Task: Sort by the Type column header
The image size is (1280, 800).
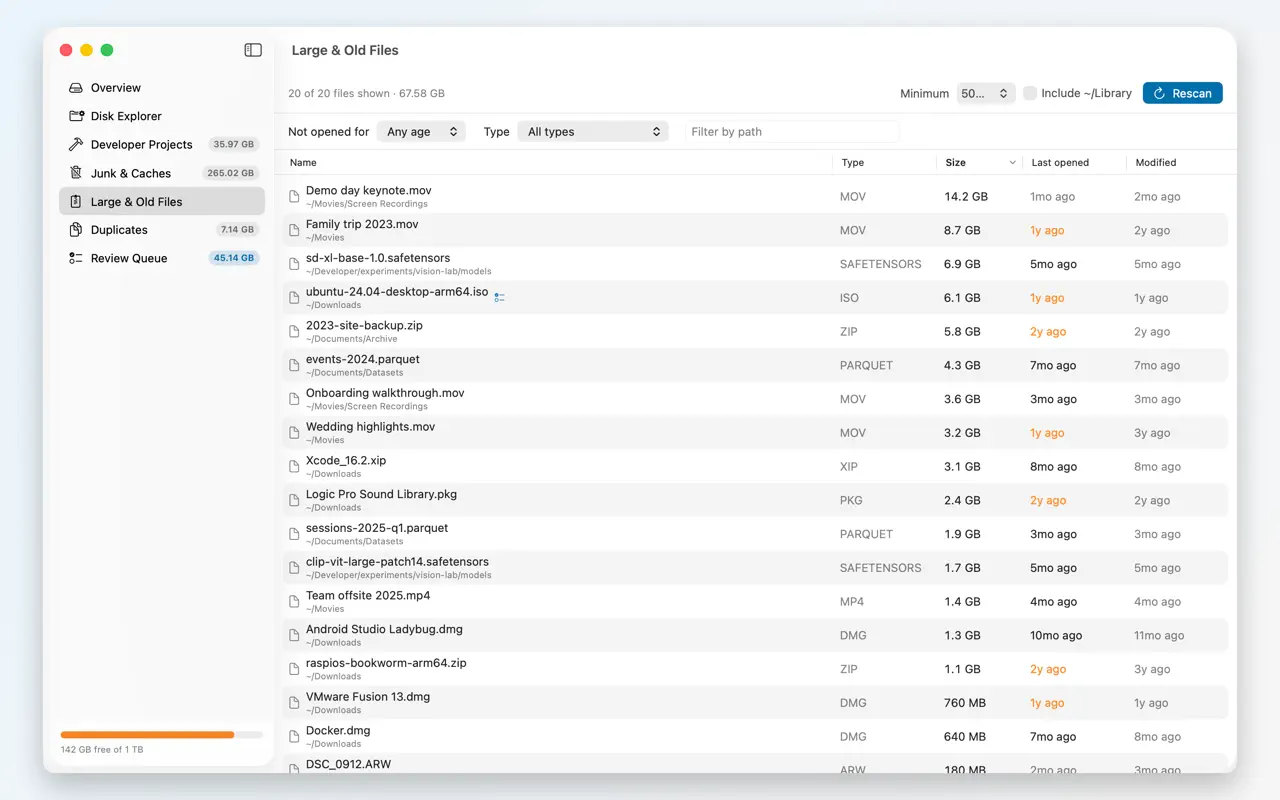Action: click(x=884, y=162)
